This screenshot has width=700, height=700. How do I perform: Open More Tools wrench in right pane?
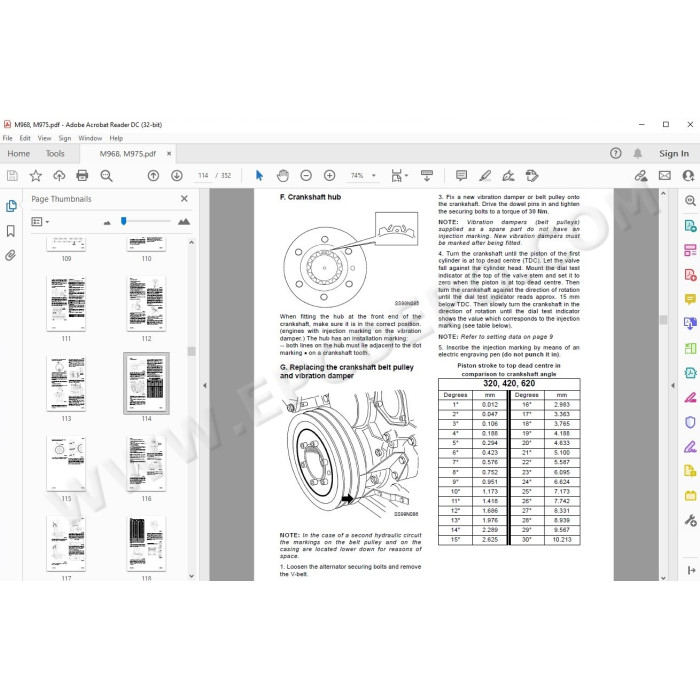(690, 520)
